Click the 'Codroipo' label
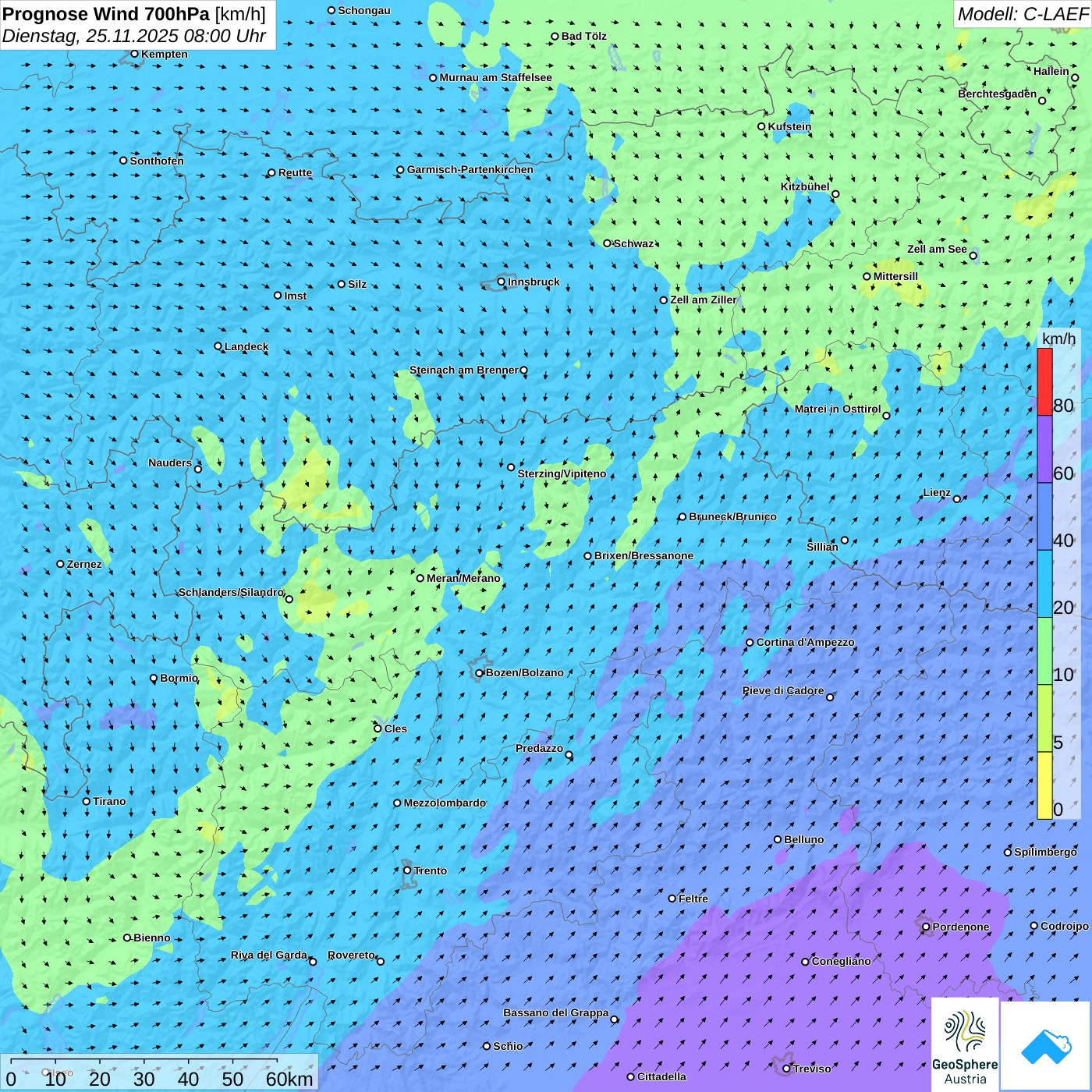Image resolution: width=1092 pixels, height=1092 pixels. click(x=1065, y=926)
